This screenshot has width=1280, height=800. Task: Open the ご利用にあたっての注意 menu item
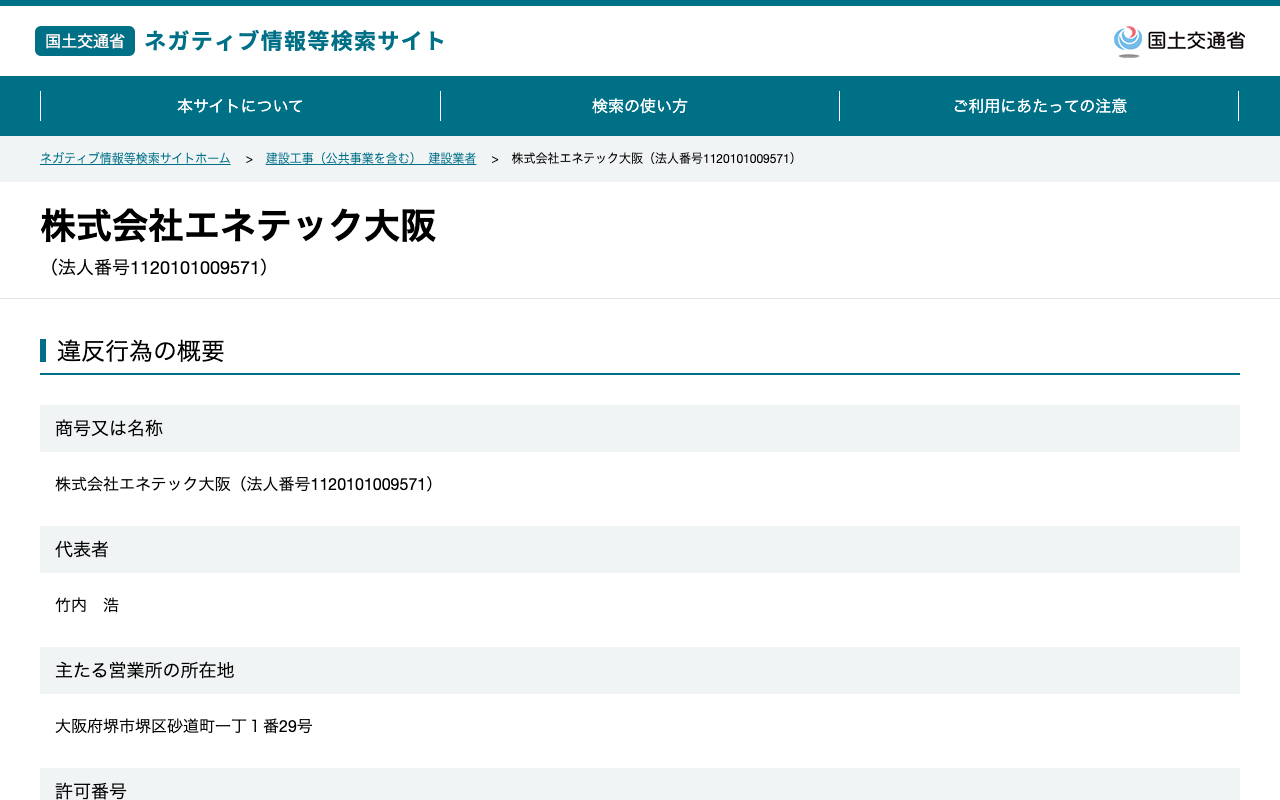(x=1040, y=106)
